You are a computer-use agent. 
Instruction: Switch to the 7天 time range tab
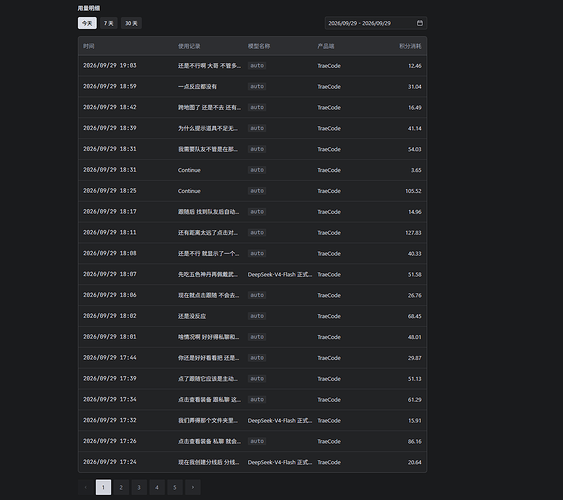pyautogui.click(x=109, y=23)
